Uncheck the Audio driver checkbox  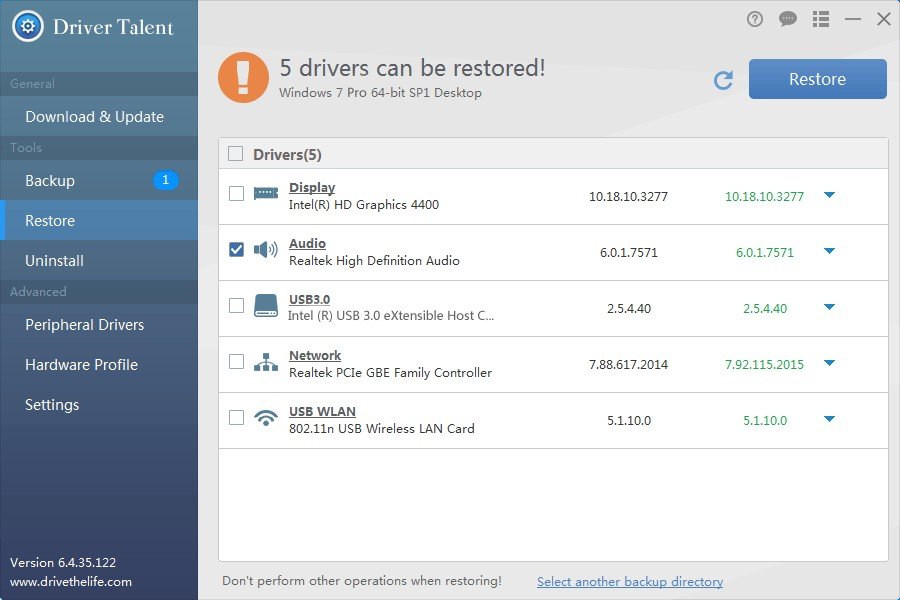236,250
